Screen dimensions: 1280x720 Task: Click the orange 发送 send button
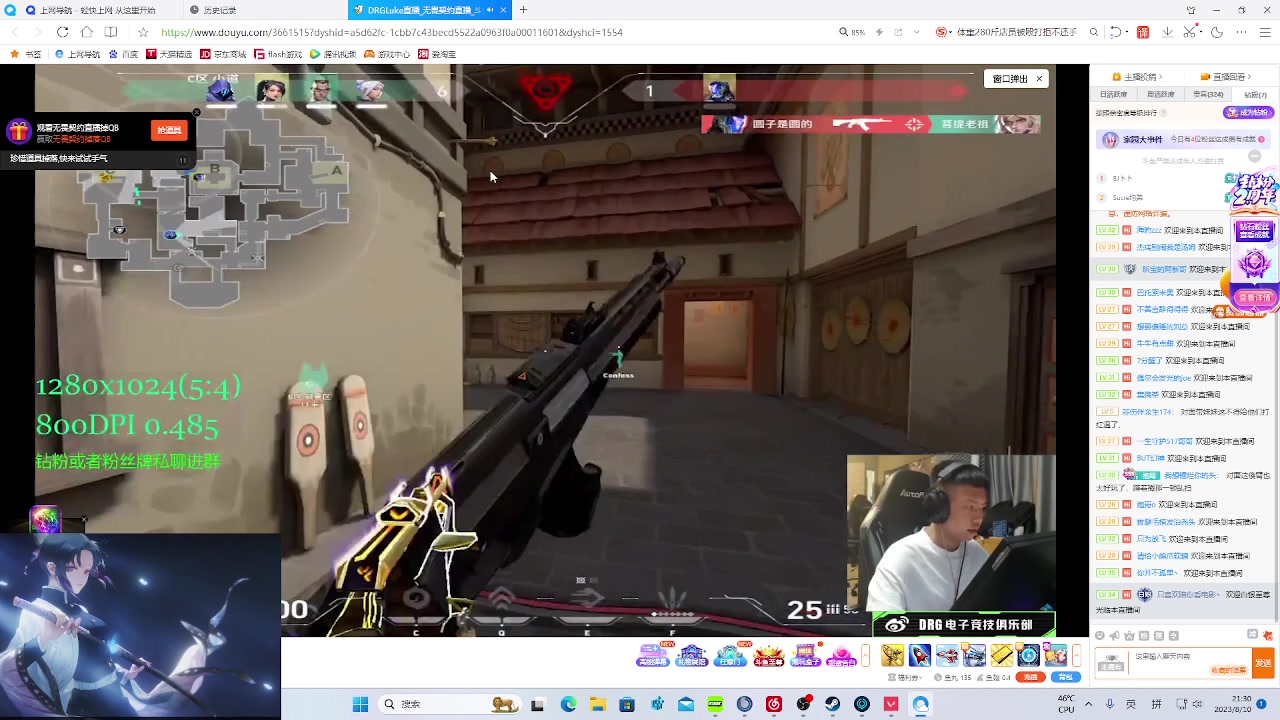[x=1264, y=662]
